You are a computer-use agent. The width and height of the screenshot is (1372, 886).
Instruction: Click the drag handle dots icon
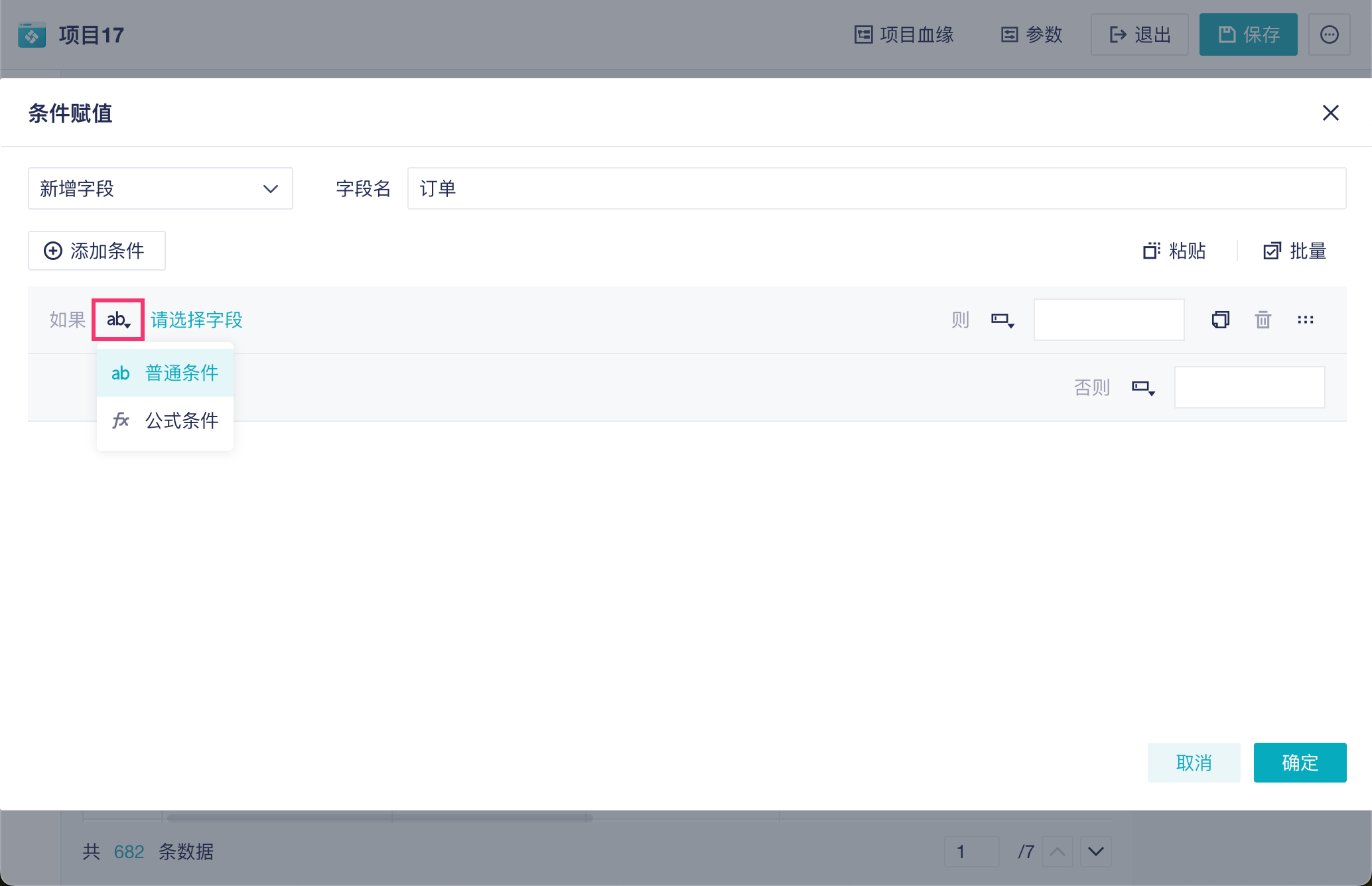coord(1305,320)
